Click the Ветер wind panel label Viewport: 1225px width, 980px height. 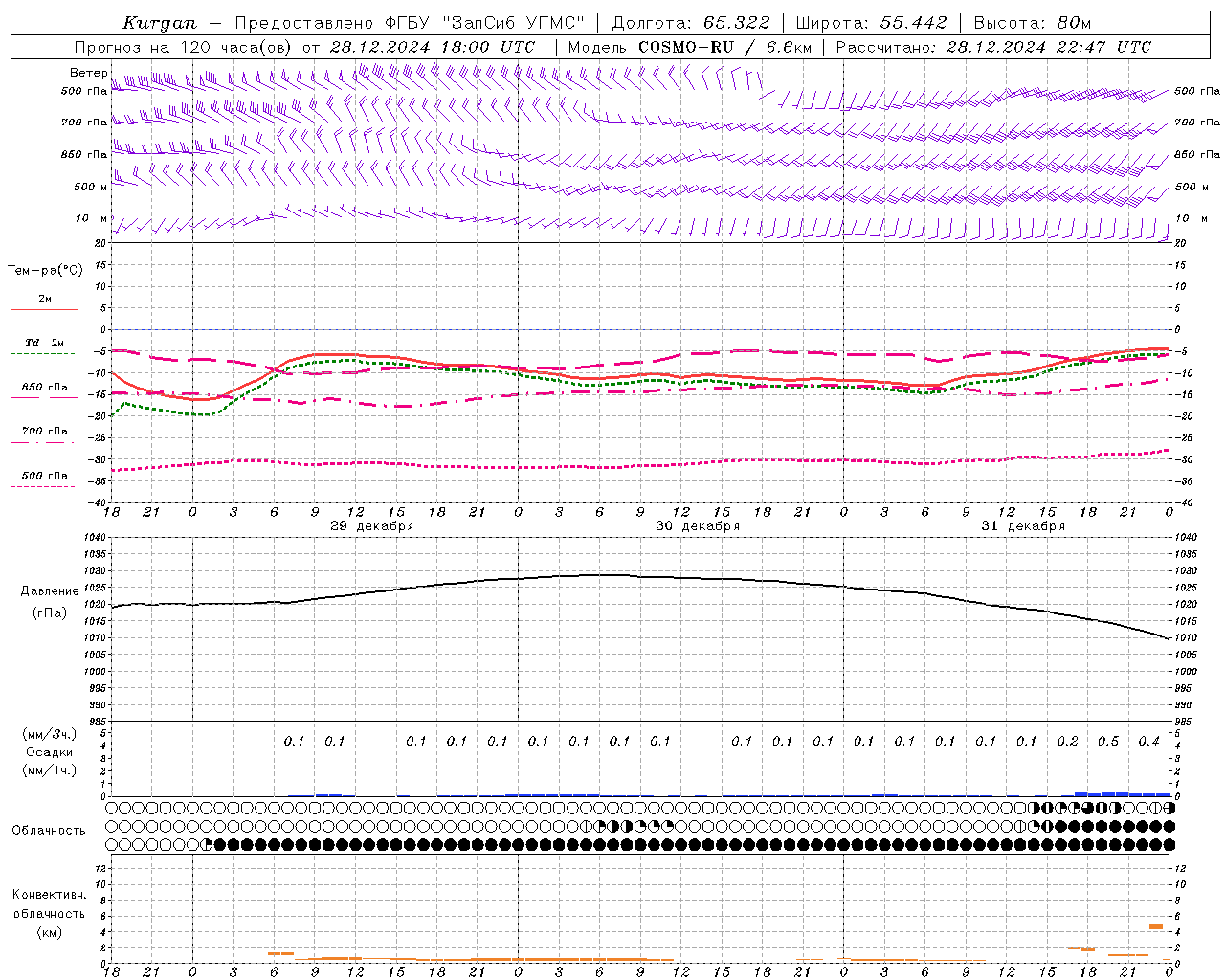click(89, 73)
